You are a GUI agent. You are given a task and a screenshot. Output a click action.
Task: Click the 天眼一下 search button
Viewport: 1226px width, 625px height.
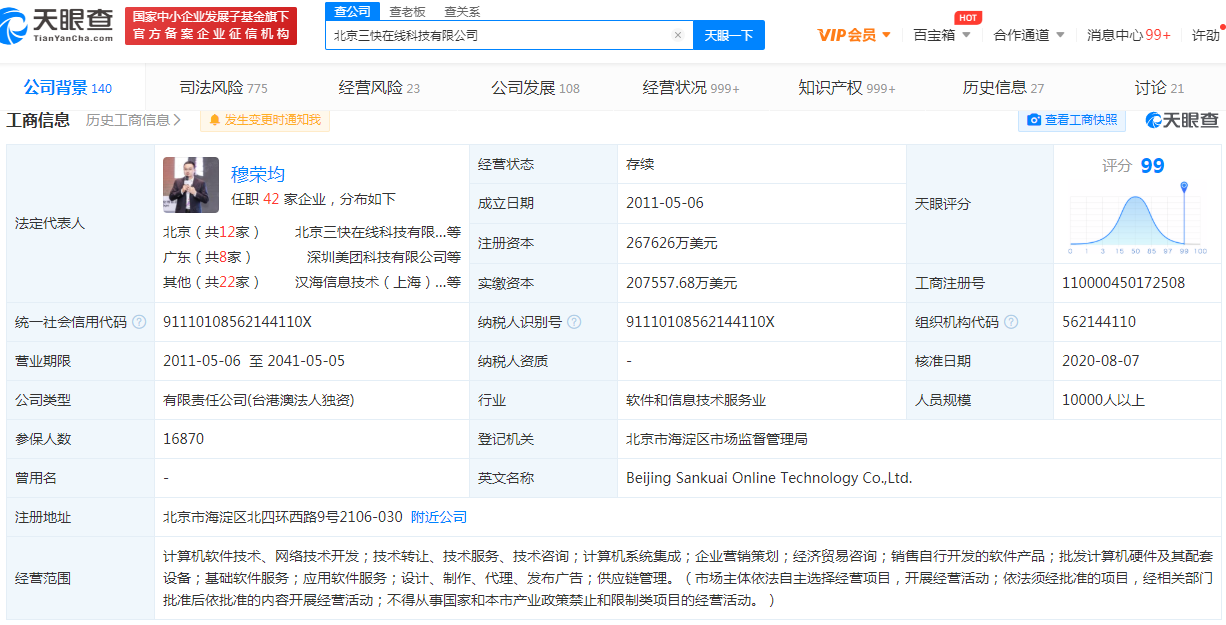click(729, 35)
